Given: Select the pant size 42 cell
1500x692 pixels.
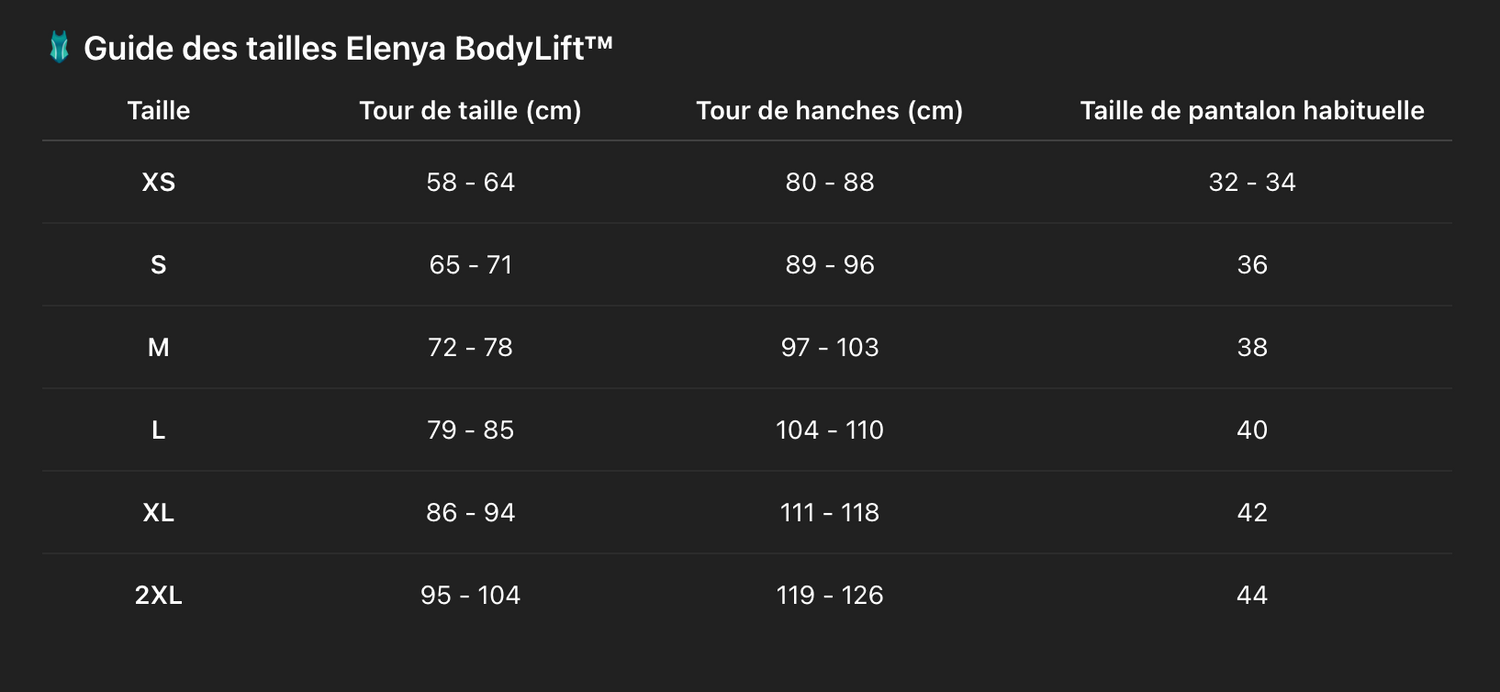Looking at the screenshot, I should coord(1252,513).
